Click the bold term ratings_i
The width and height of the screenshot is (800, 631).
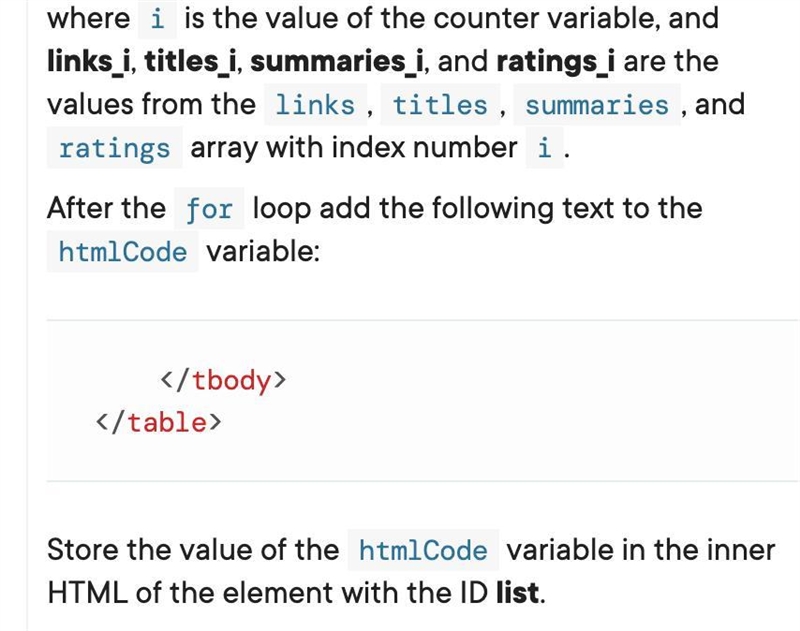[x=556, y=62]
